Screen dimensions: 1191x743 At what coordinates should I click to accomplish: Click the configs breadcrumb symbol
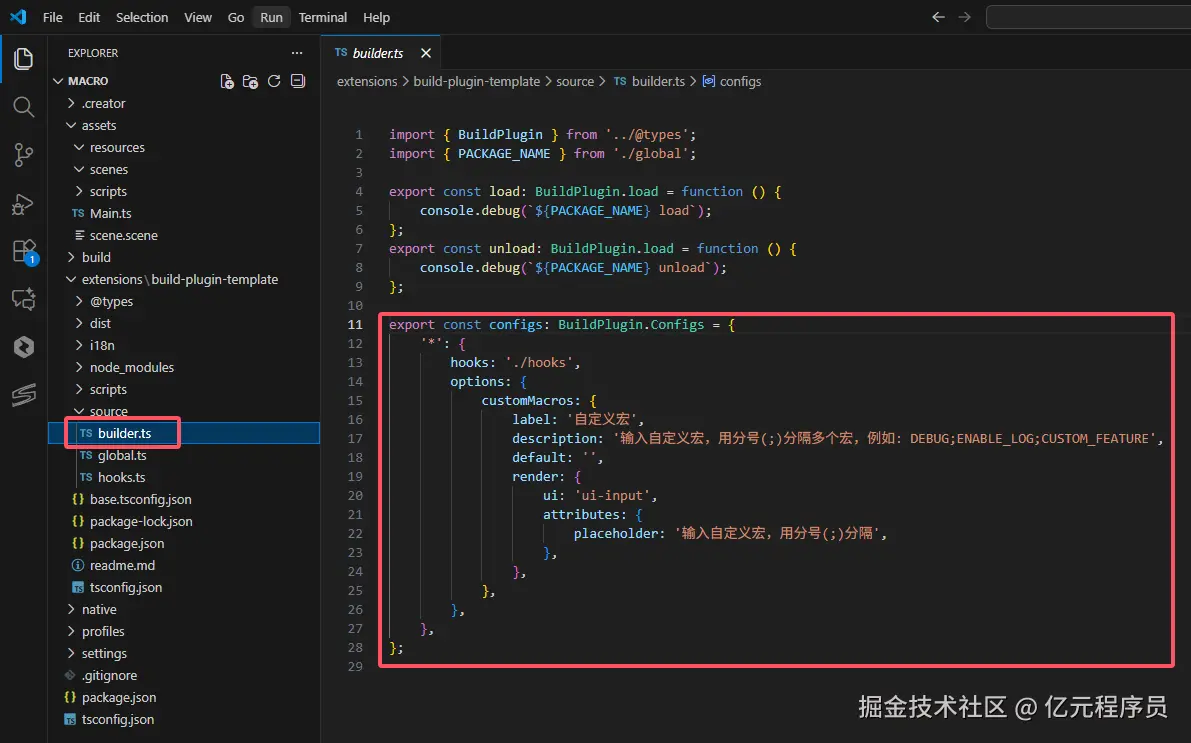click(x=739, y=81)
